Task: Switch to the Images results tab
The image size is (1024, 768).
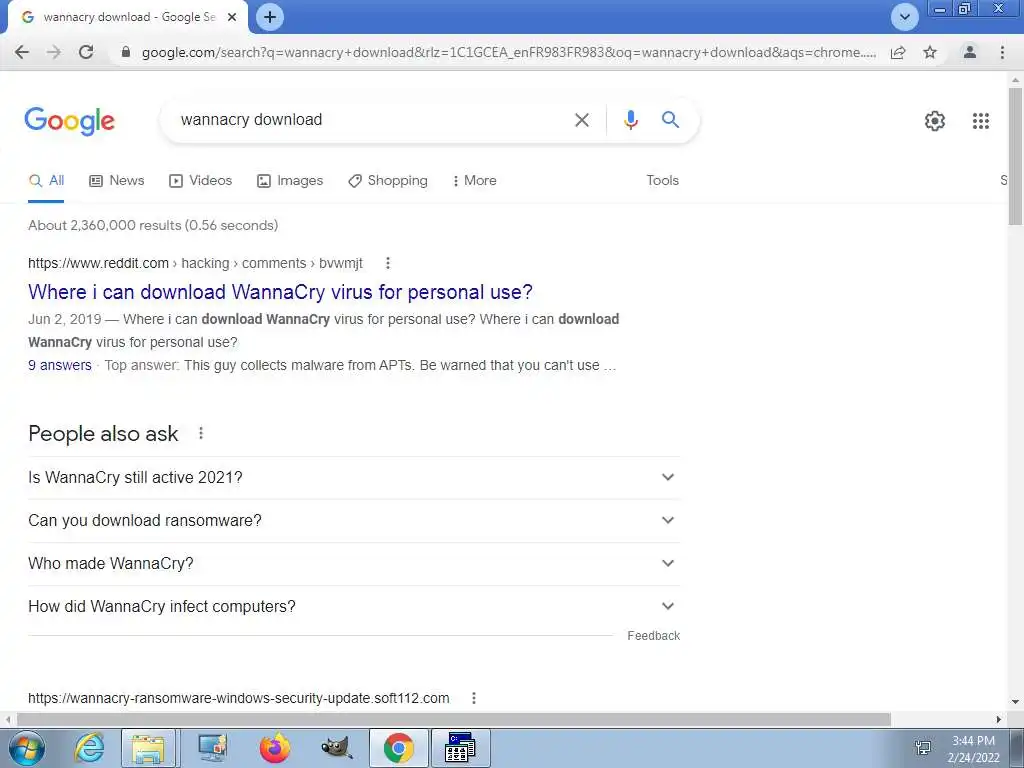Action: click(x=290, y=181)
